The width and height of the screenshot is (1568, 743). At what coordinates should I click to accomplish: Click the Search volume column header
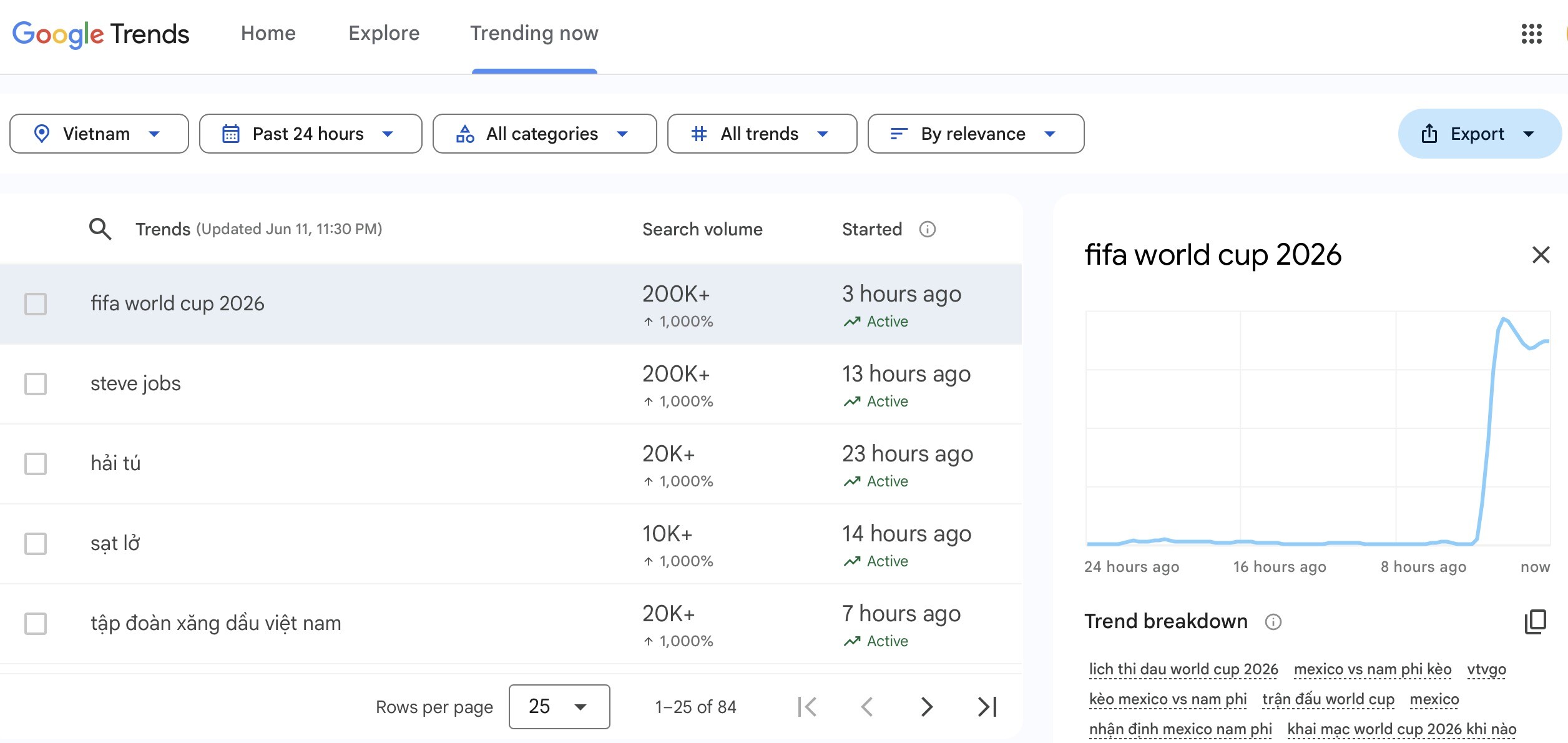click(702, 229)
